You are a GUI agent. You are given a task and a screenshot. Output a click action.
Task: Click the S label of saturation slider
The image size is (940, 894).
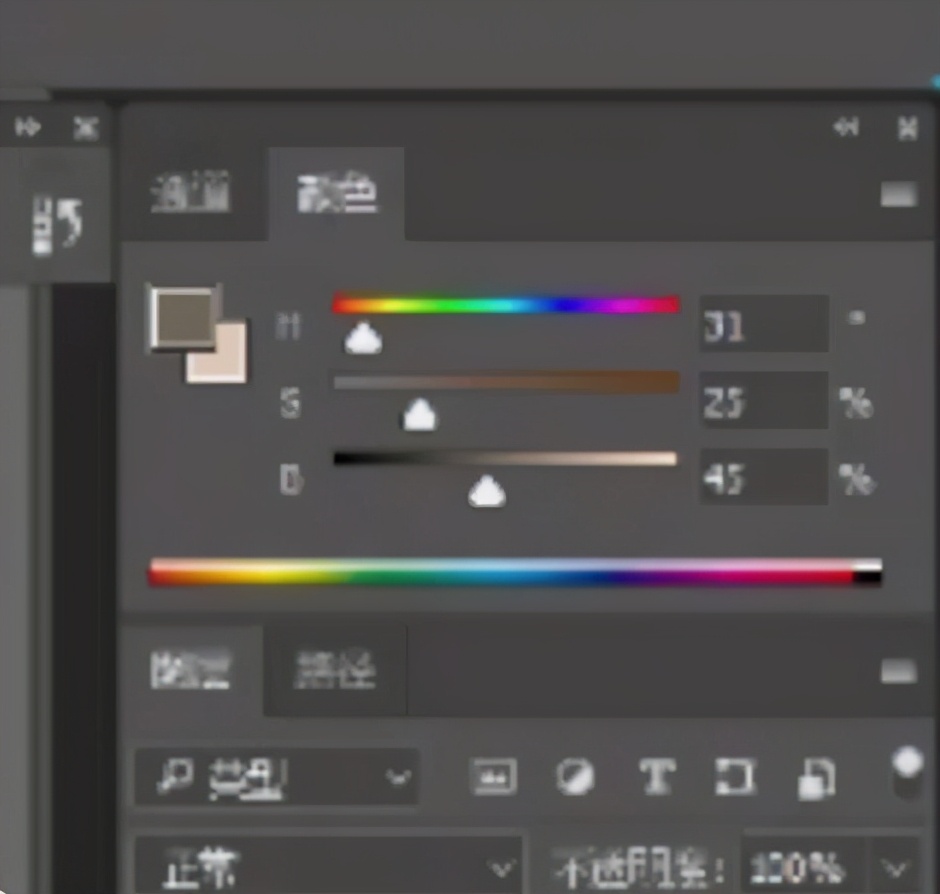click(x=290, y=402)
